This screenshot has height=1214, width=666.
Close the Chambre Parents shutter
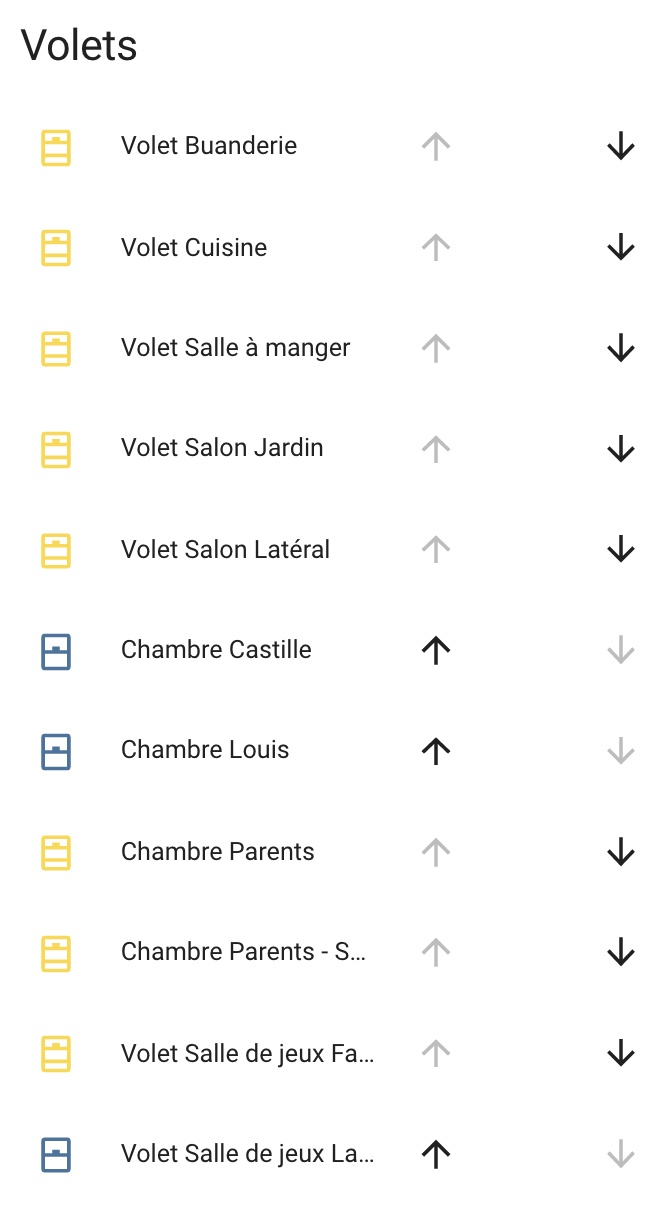[x=621, y=852]
